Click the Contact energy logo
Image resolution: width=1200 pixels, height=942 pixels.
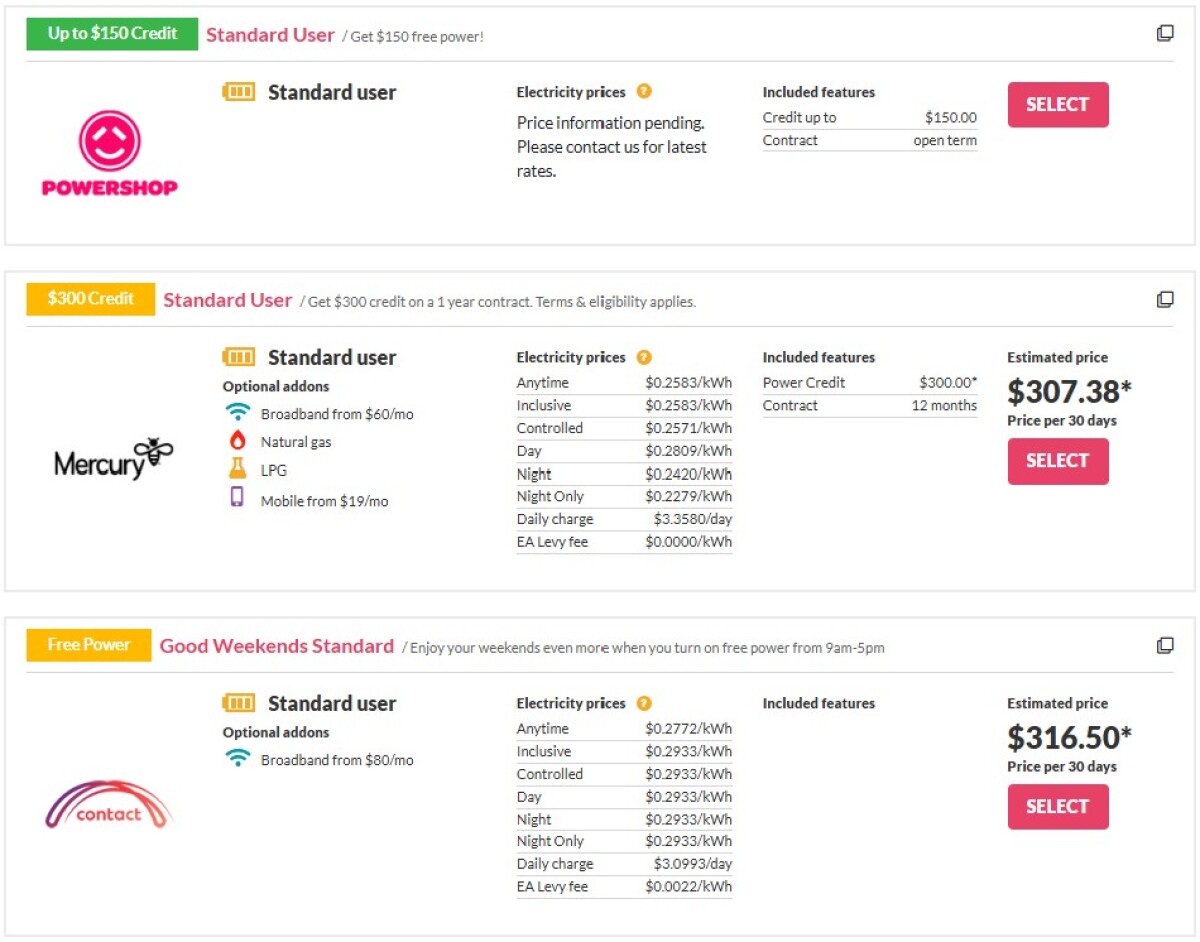tap(108, 805)
